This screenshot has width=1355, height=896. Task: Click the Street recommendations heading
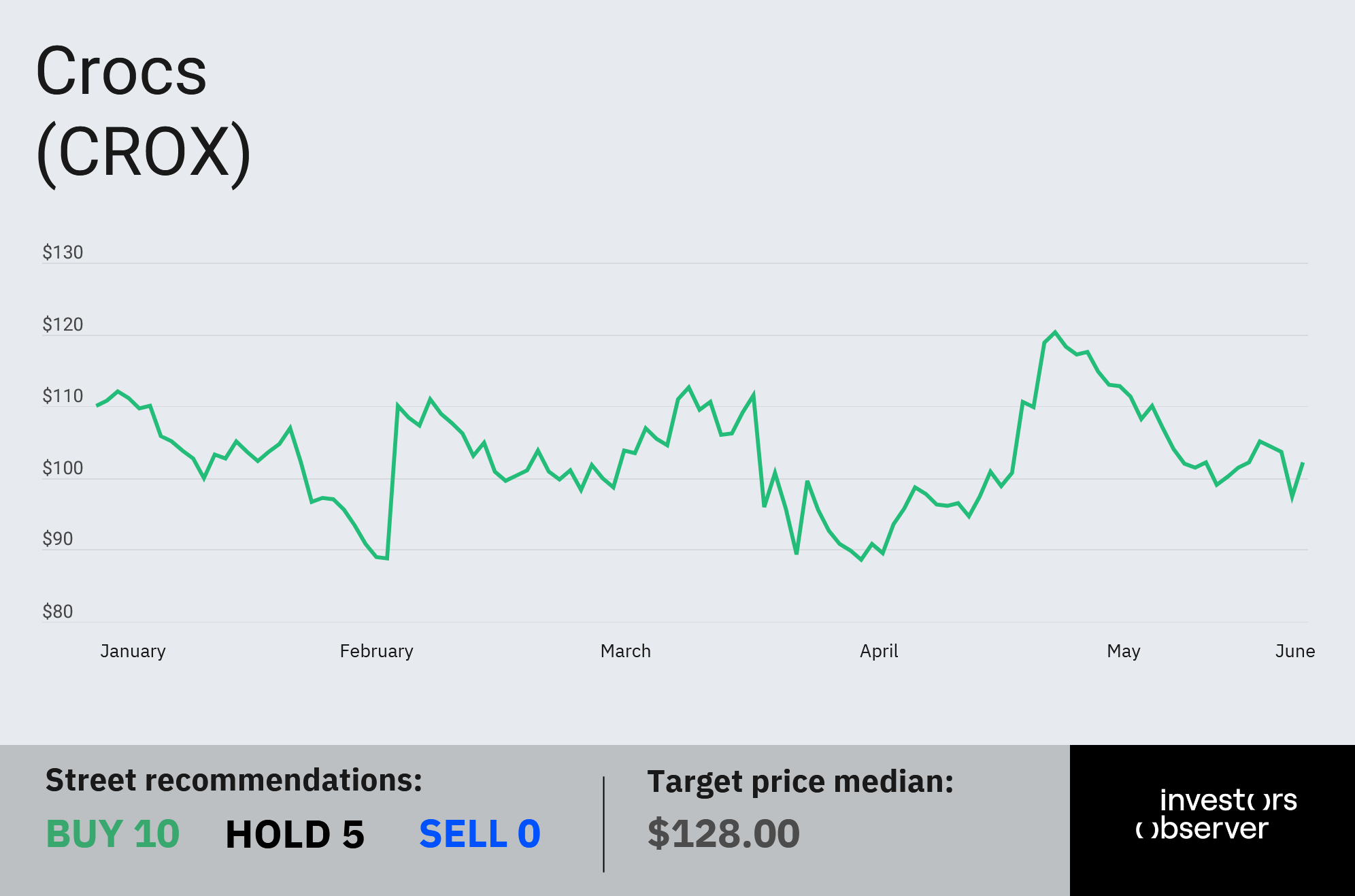point(233,780)
